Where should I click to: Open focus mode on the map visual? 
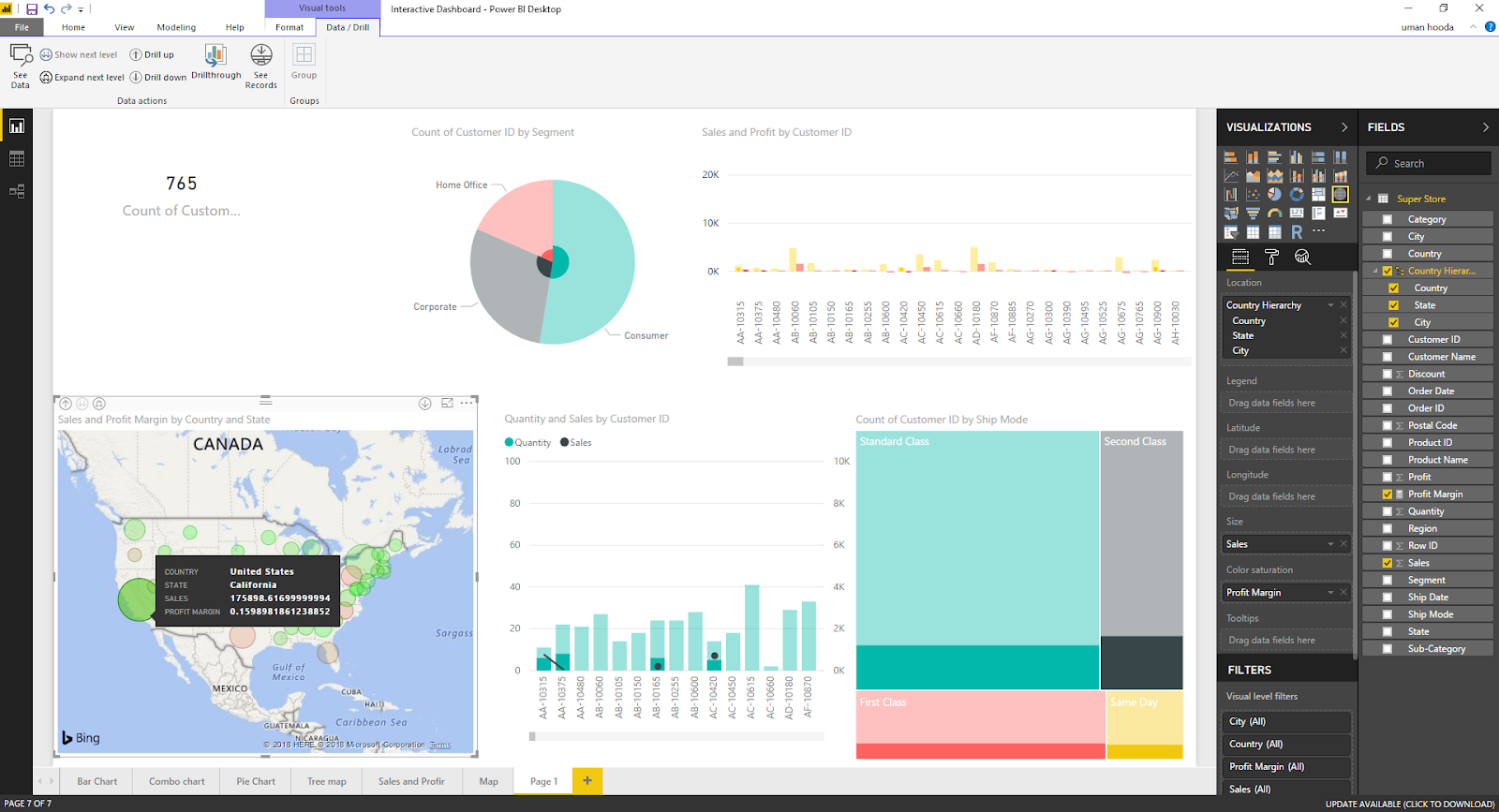pyautogui.click(x=447, y=403)
